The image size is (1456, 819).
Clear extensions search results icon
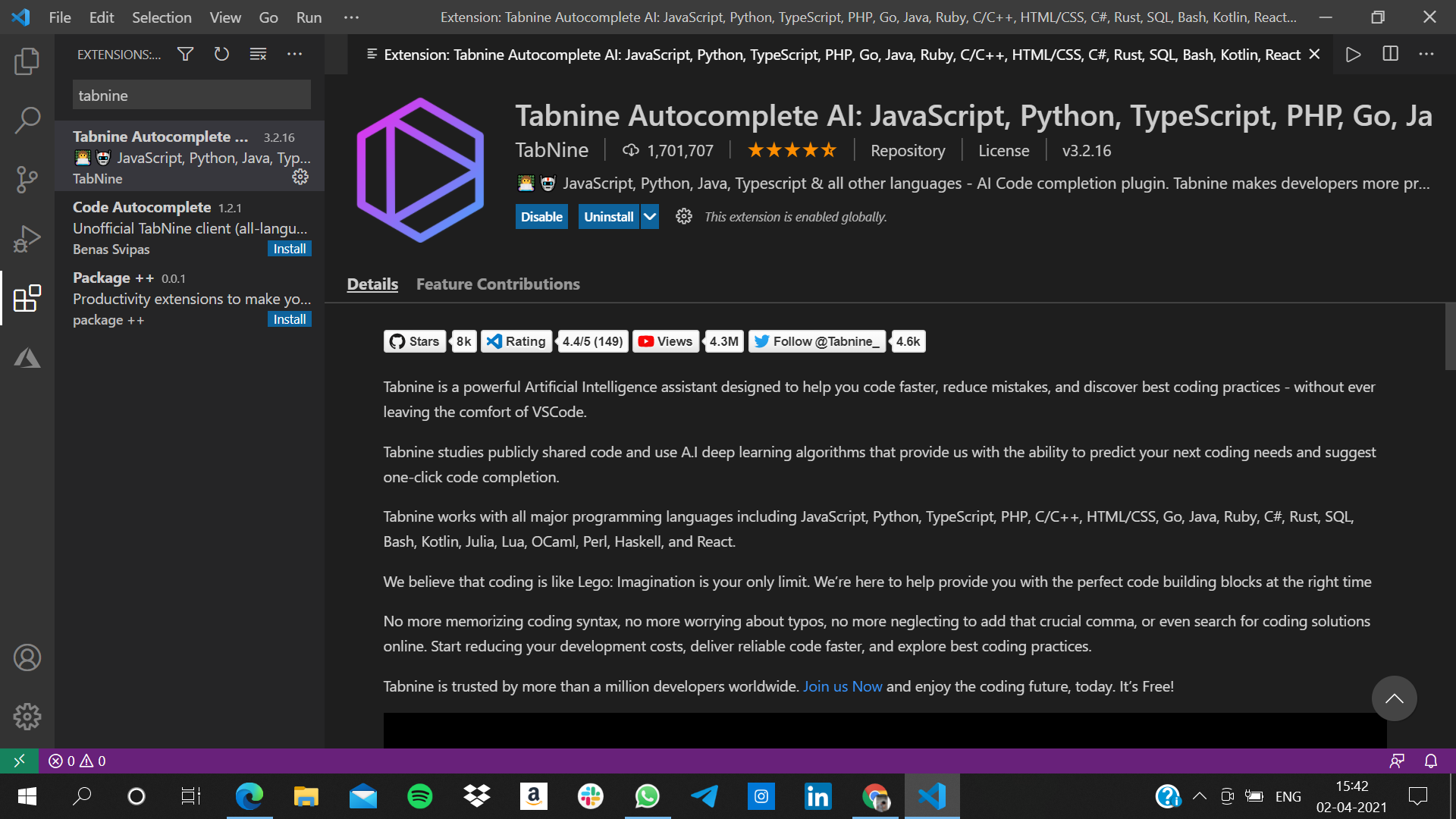pyautogui.click(x=258, y=54)
